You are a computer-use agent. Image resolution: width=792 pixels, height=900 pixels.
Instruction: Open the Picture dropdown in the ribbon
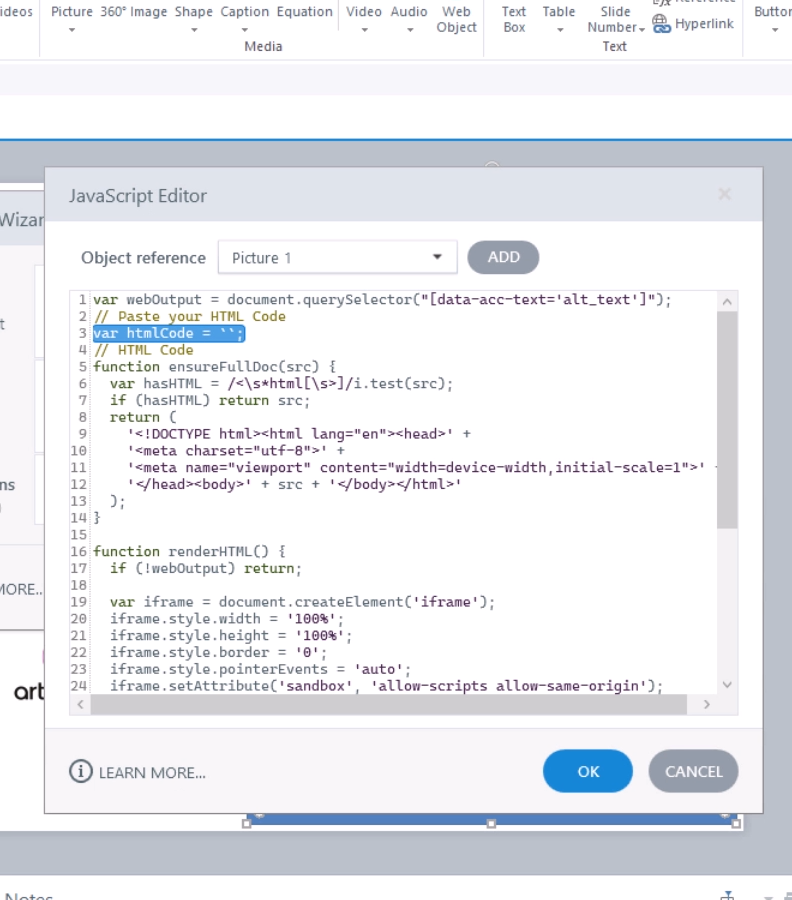point(72,30)
